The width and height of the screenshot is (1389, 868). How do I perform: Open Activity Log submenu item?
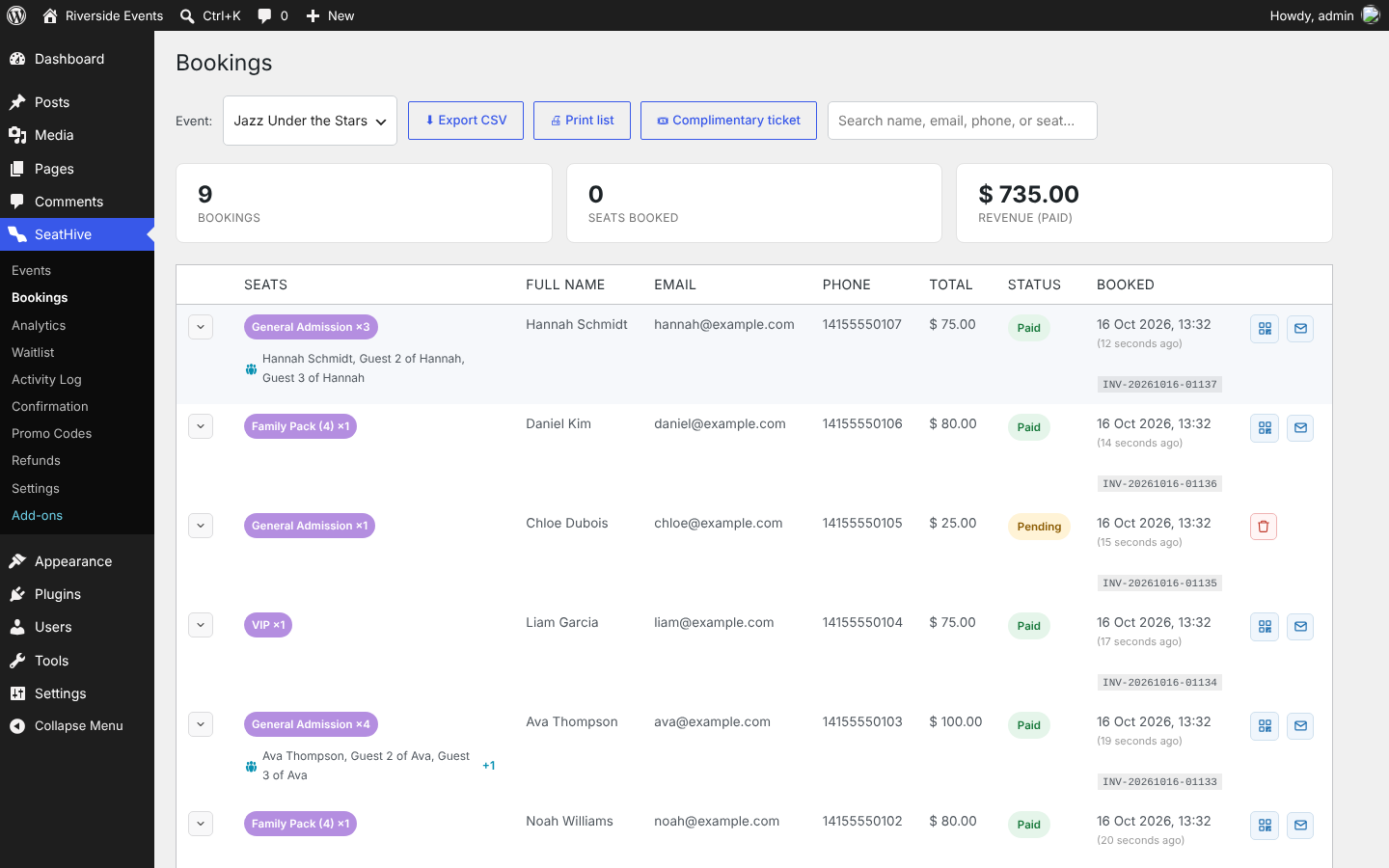pyautogui.click(x=46, y=380)
